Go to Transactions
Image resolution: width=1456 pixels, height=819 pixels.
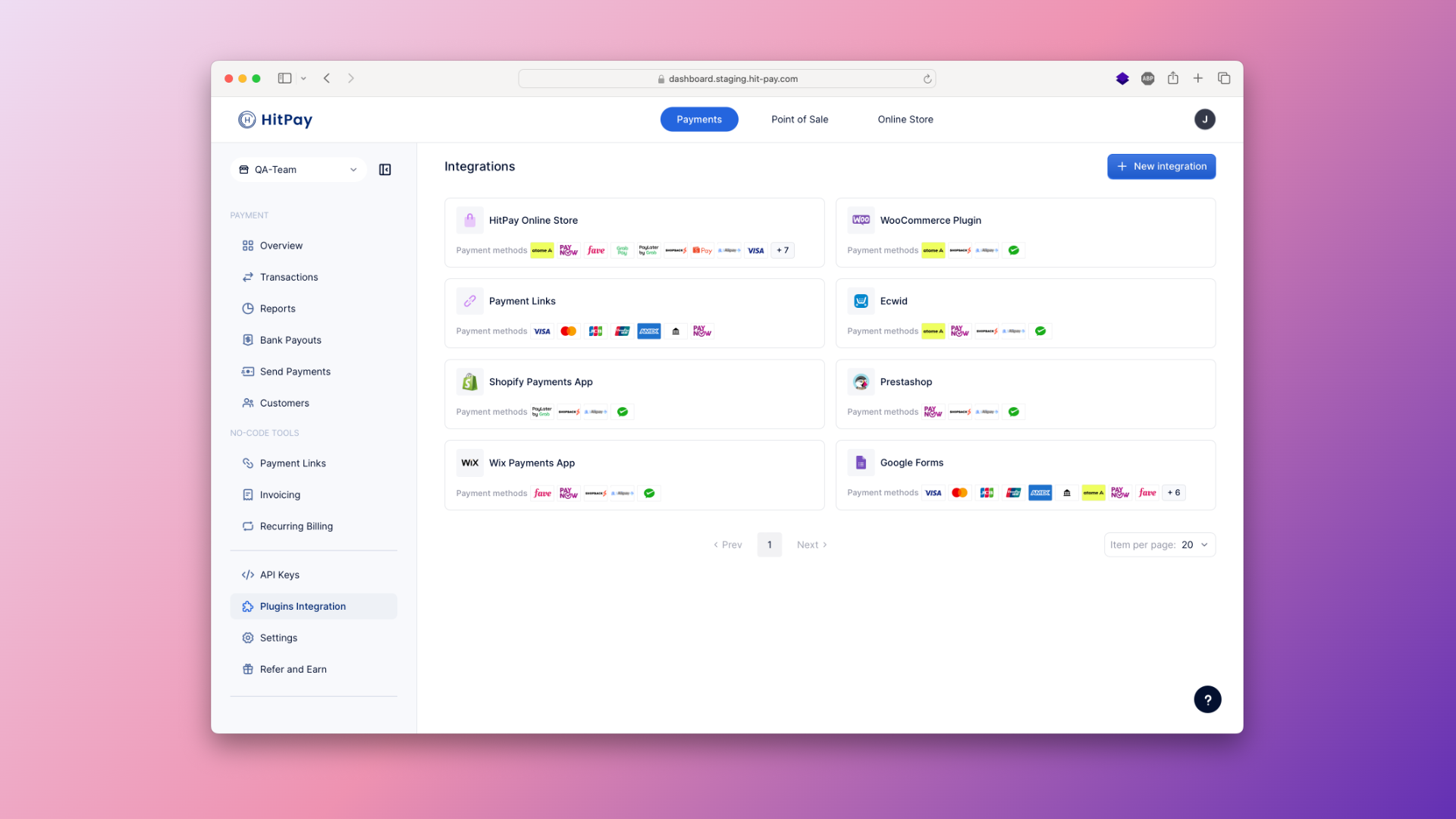(x=313, y=278)
